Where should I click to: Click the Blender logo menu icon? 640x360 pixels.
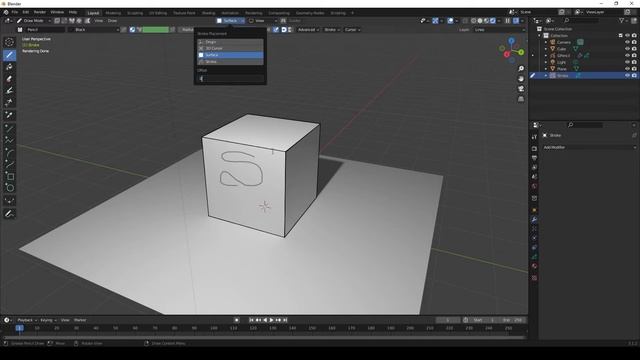pos(6,12)
